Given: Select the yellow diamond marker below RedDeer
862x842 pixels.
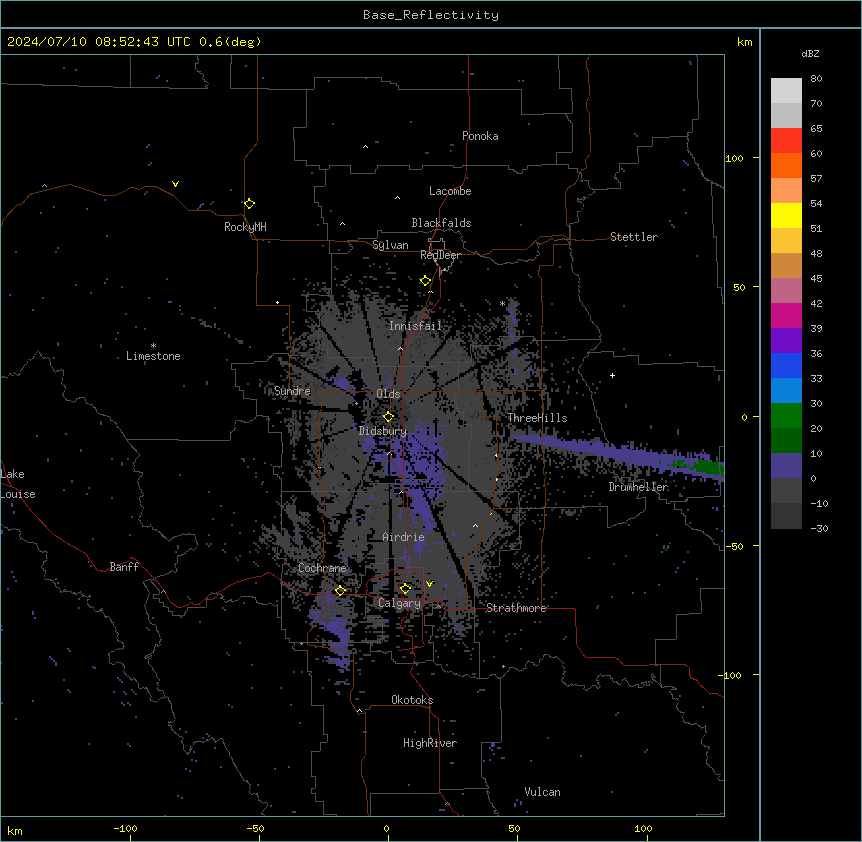Looking at the screenshot, I should [x=425, y=281].
